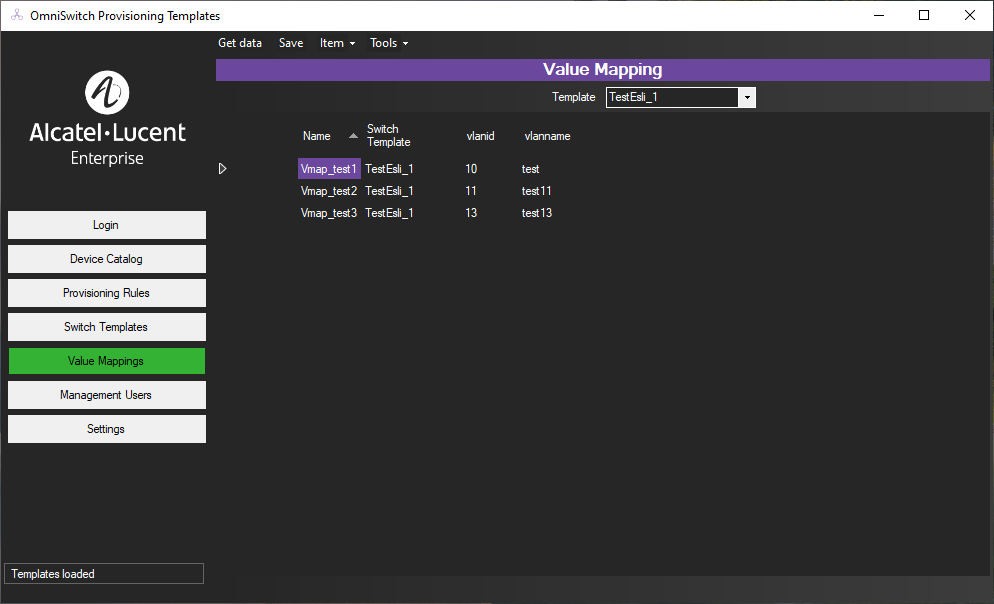Click Get data in the menu bar

[x=240, y=43]
